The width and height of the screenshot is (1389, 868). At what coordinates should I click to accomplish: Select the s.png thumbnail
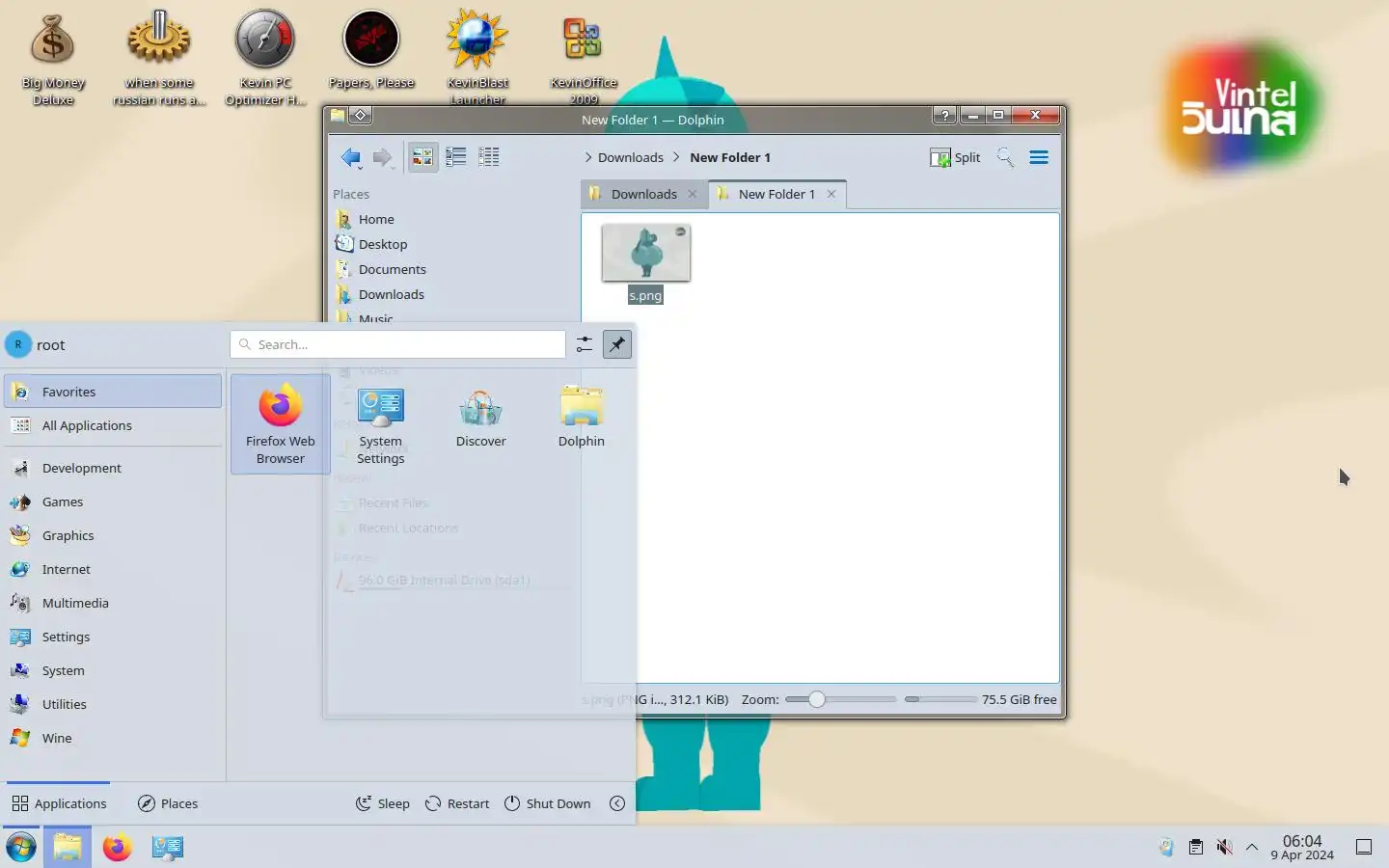[645, 253]
